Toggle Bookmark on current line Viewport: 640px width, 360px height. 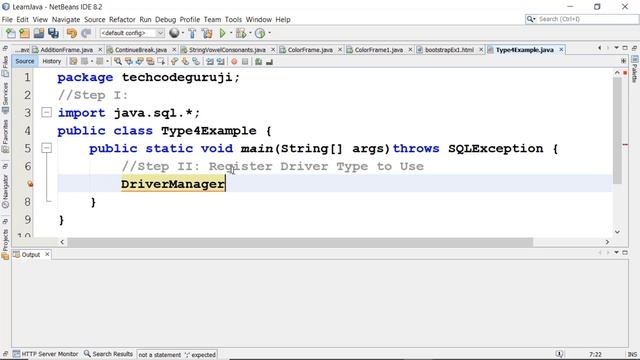(x=196, y=62)
